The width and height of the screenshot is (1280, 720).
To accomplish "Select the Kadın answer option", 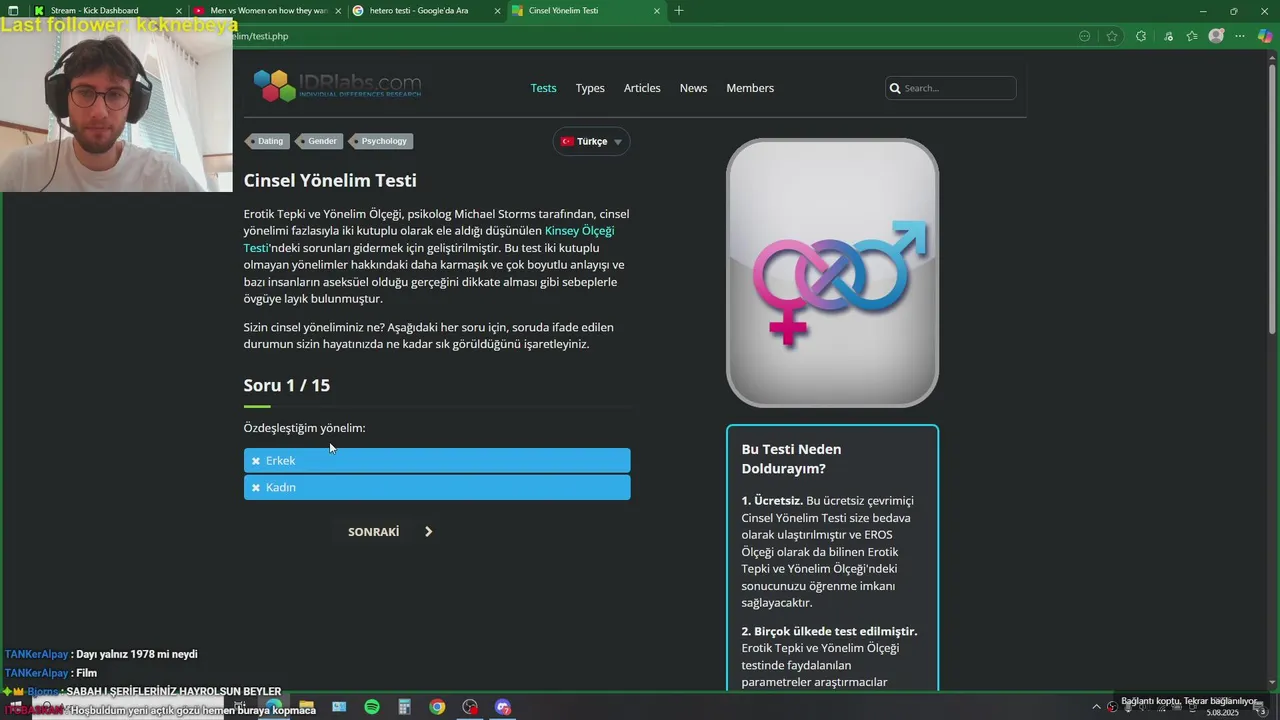I will click(x=437, y=487).
